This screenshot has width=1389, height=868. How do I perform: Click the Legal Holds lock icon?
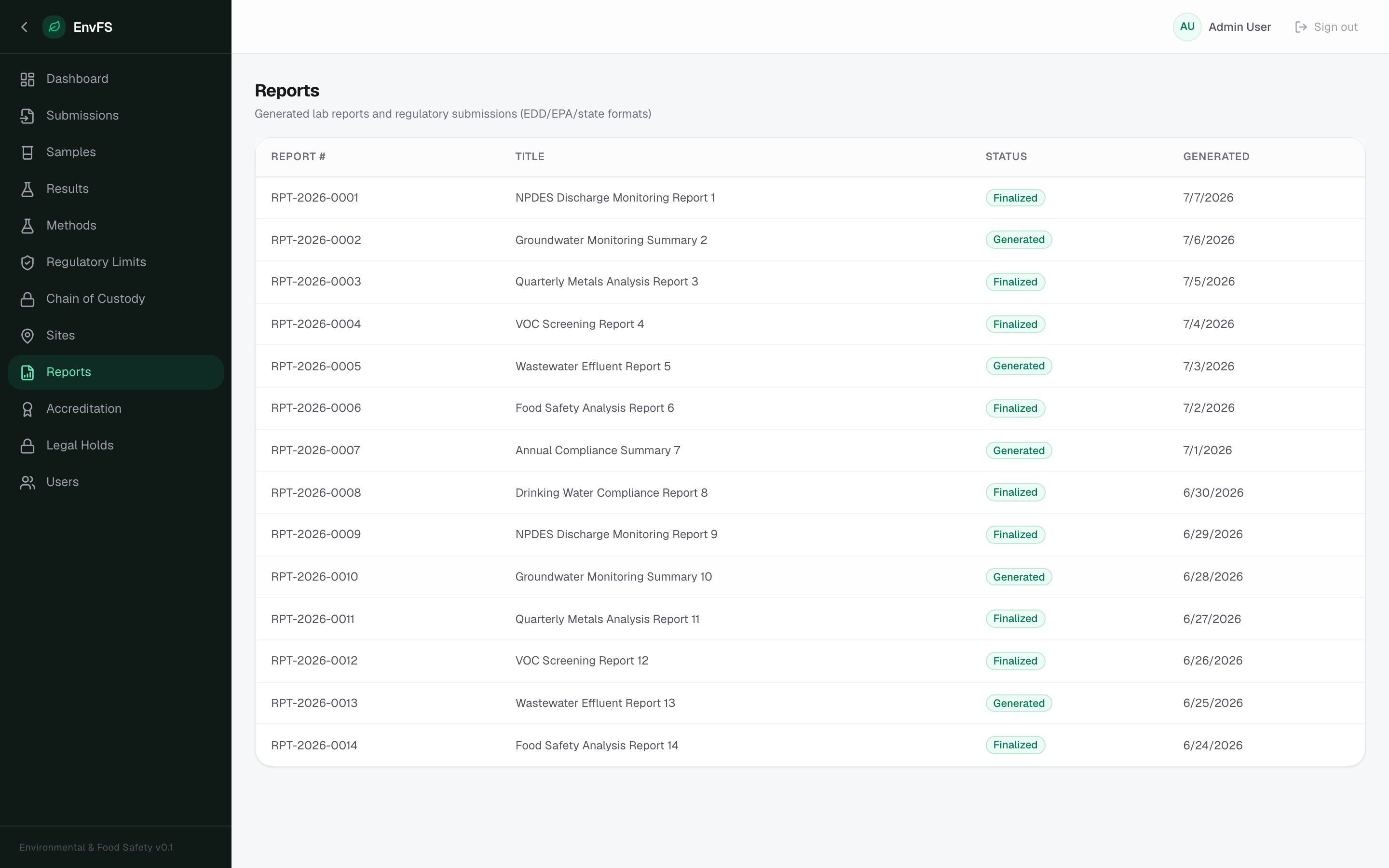(27, 446)
